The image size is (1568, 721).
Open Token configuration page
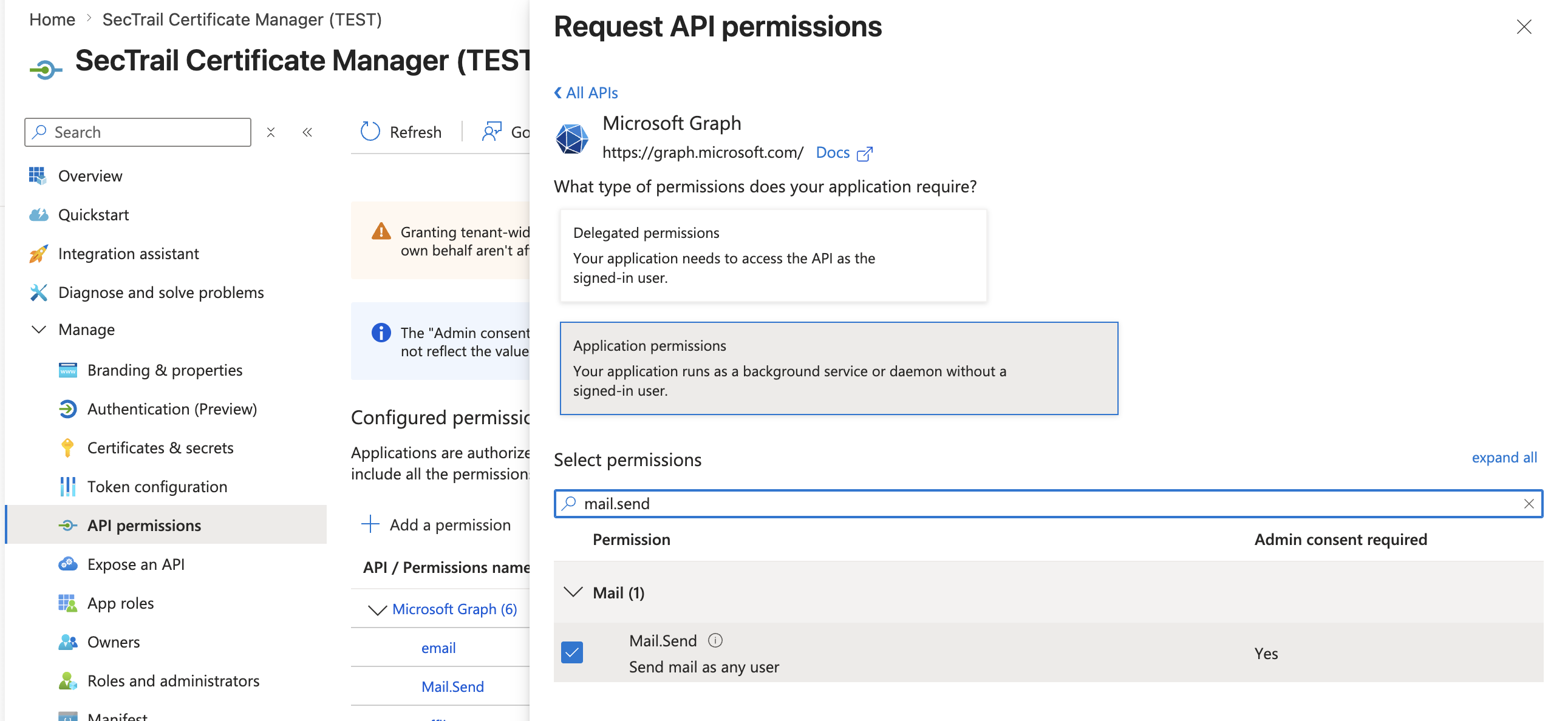coord(157,487)
